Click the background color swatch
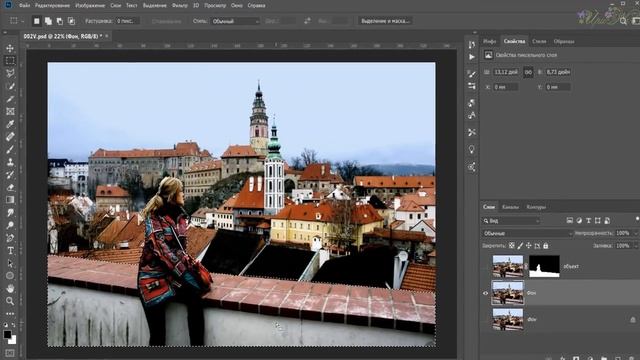Screen dimensions: 640x360 (x=13, y=340)
